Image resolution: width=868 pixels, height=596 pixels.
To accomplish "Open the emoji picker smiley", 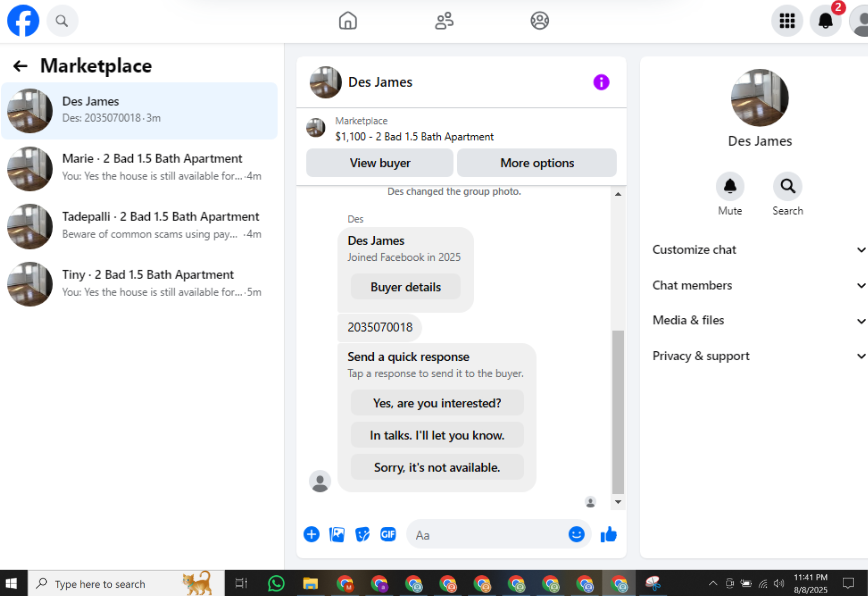I will click(x=576, y=534).
